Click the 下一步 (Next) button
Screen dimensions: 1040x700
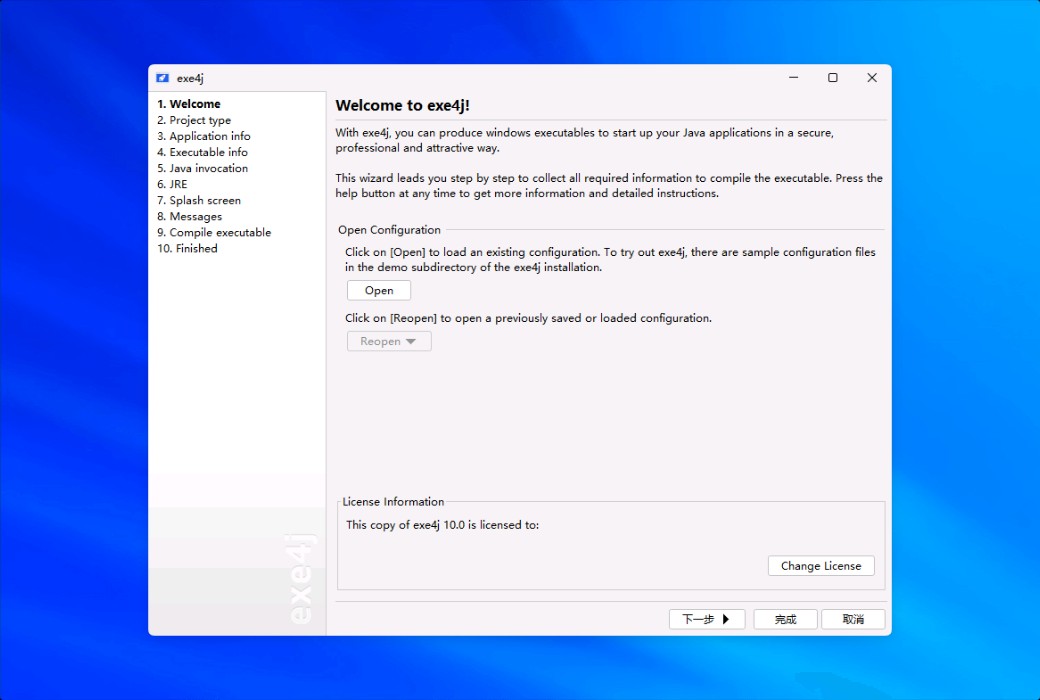coord(707,619)
